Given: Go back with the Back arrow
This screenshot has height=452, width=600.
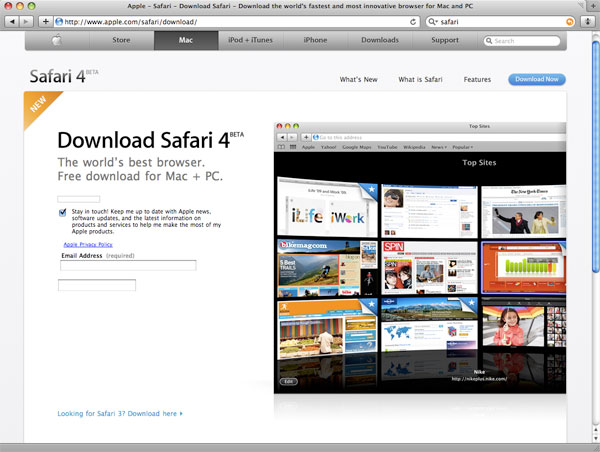Looking at the screenshot, I should click(12, 21).
